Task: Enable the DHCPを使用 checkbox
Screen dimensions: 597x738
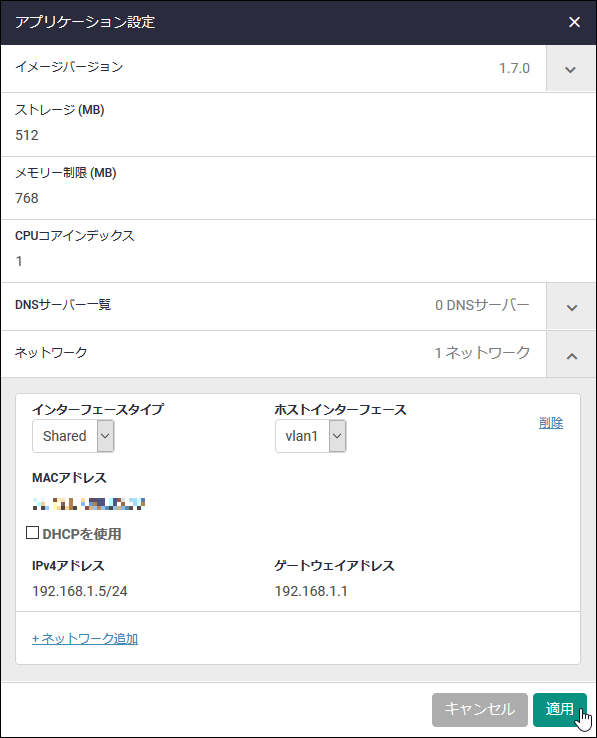Action: pyautogui.click(x=32, y=533)
